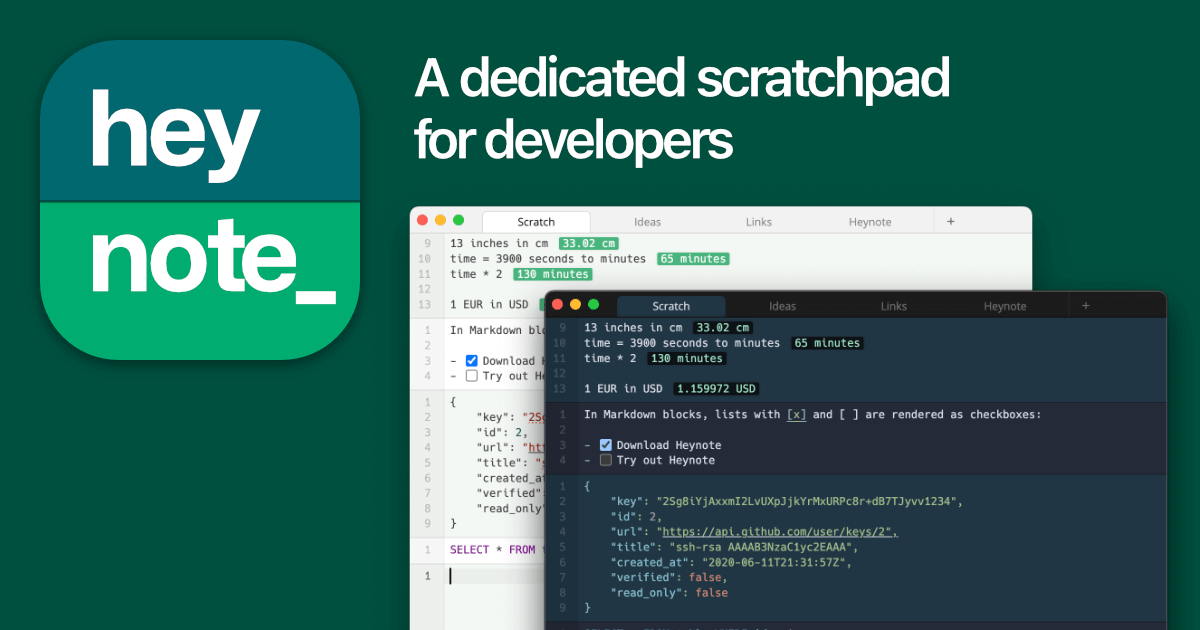Image resolution: width=1200 pixels, height=630 pixels.
Task: Check Try out Heynote in the dark window
Action: point(605,460)
